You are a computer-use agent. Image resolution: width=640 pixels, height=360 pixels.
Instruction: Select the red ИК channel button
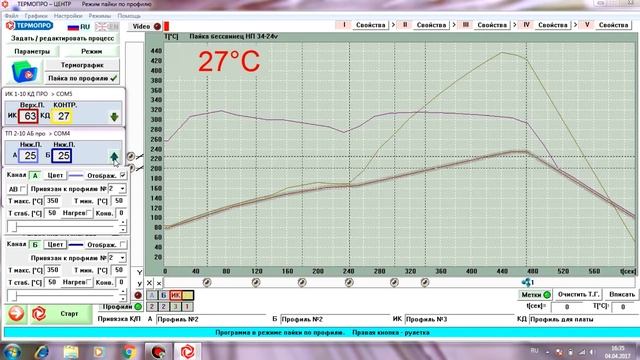point(176,295)
